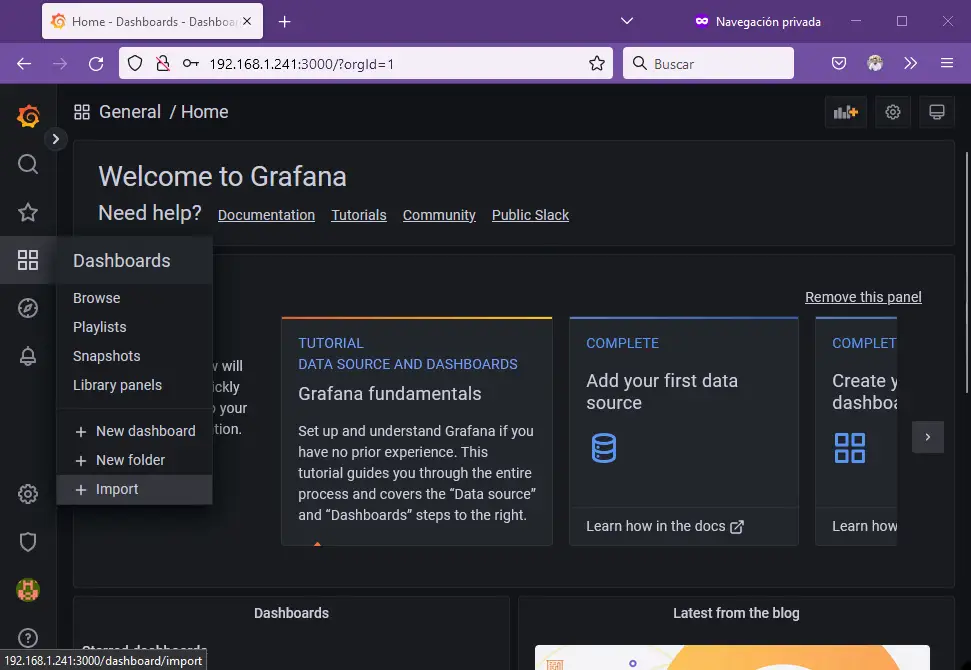This screenshot has width=971, height=670.
Task: Click the Firefox account avatar icon
Action: tap(875, 63)
